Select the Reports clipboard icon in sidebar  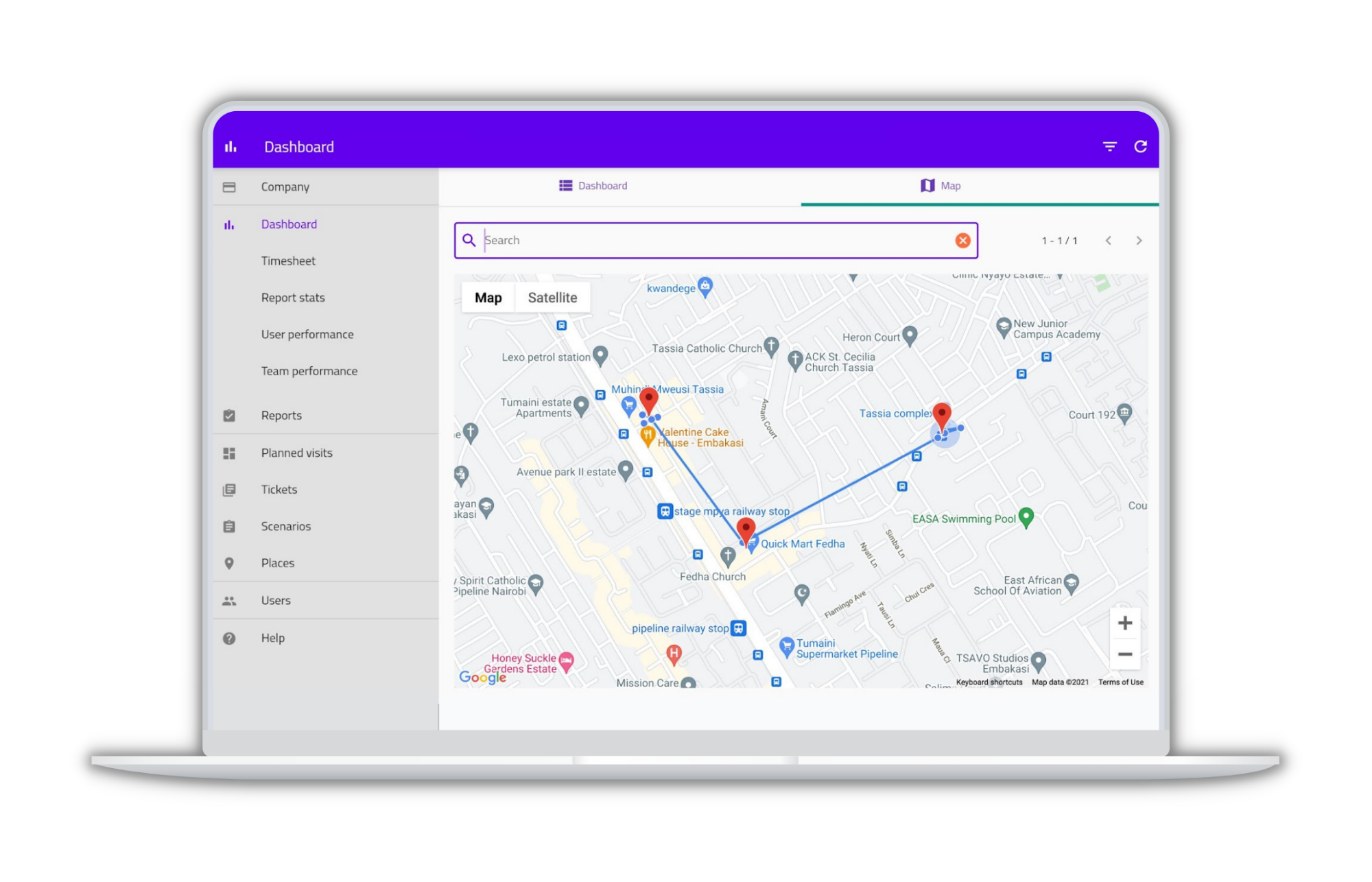[x=229, y=415]
